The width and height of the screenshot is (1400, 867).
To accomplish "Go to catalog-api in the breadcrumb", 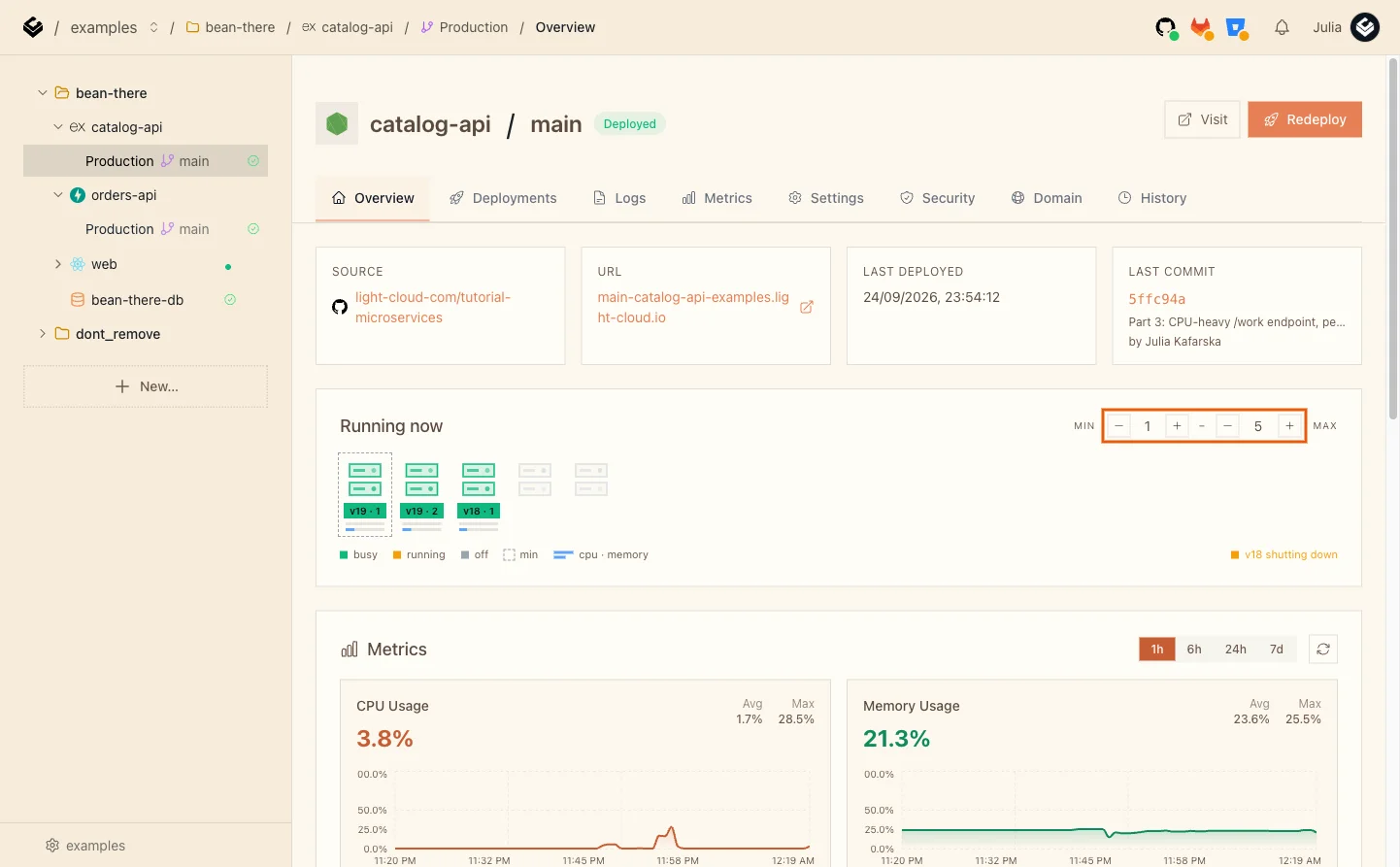I will [x=348, y=27].
